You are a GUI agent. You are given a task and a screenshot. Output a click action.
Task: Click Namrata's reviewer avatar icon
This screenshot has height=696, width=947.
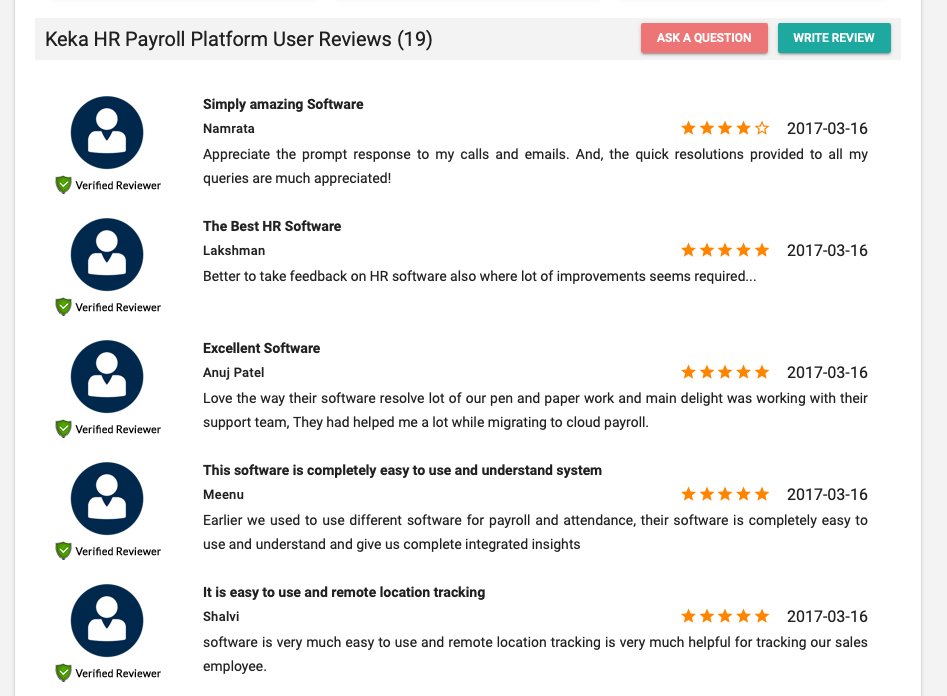(x=107, y=132)
